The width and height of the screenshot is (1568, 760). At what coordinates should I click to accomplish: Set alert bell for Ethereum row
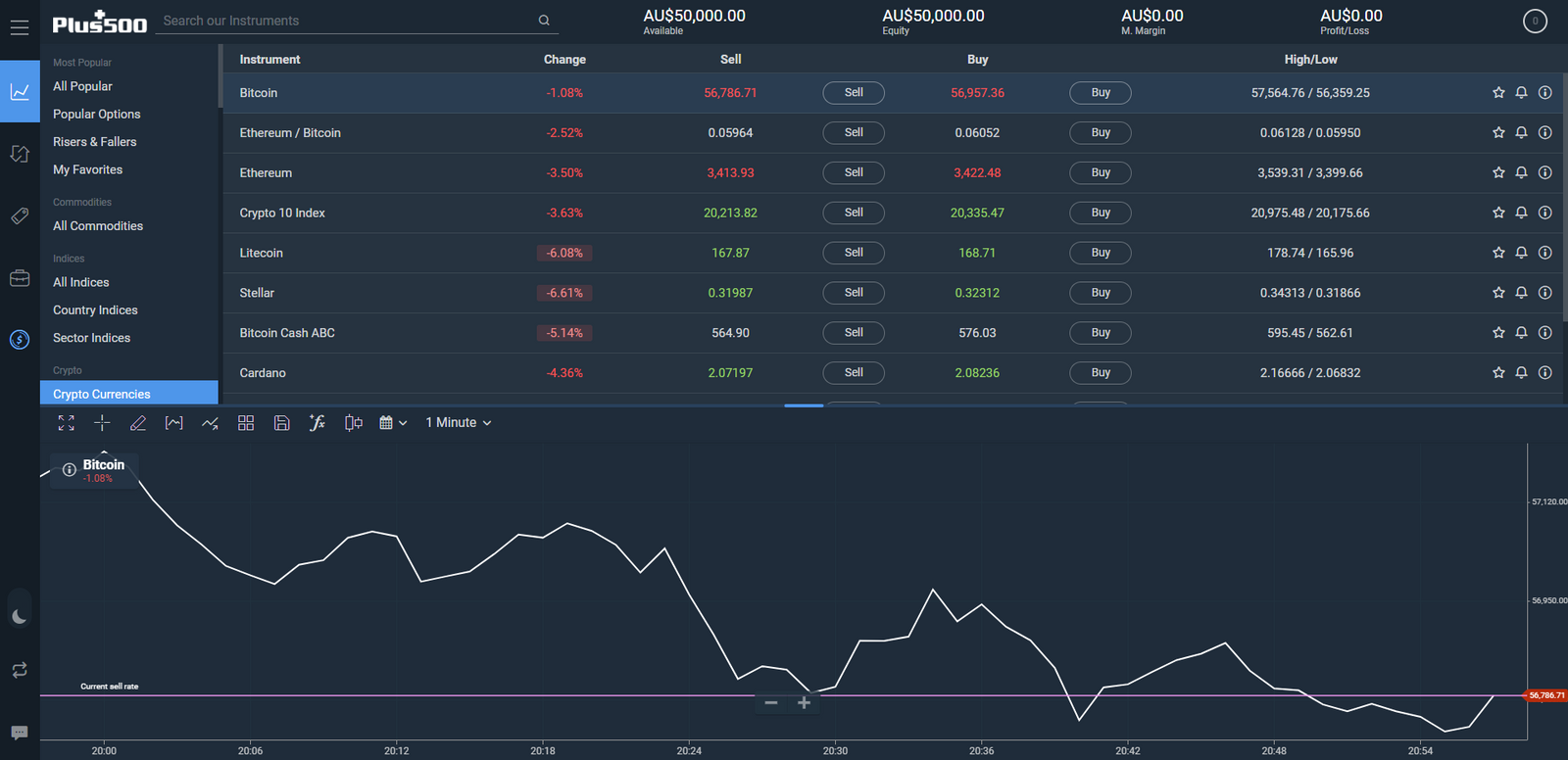click(x=1522, y=173)
